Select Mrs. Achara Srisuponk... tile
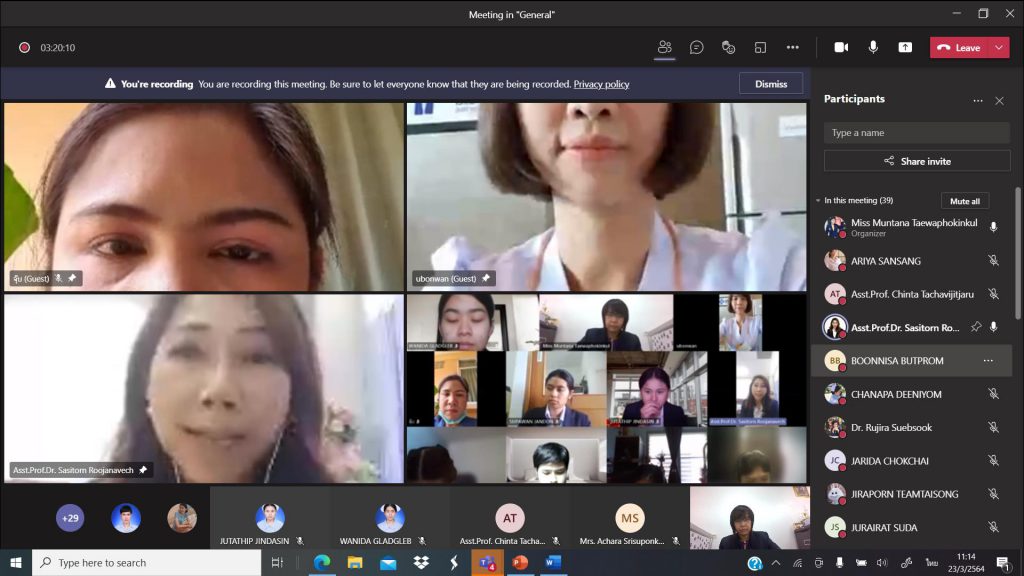The image size is (1024, 576). [x=630, y=517]
